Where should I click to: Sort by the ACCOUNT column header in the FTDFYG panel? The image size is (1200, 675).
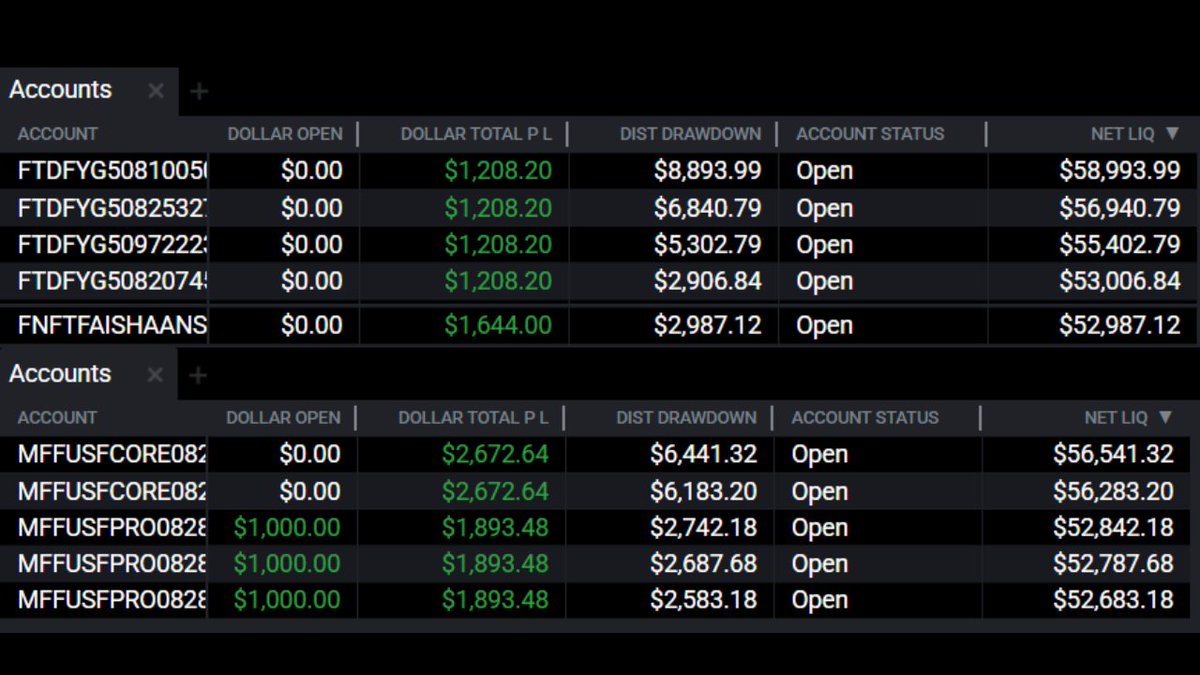[58, 134]
